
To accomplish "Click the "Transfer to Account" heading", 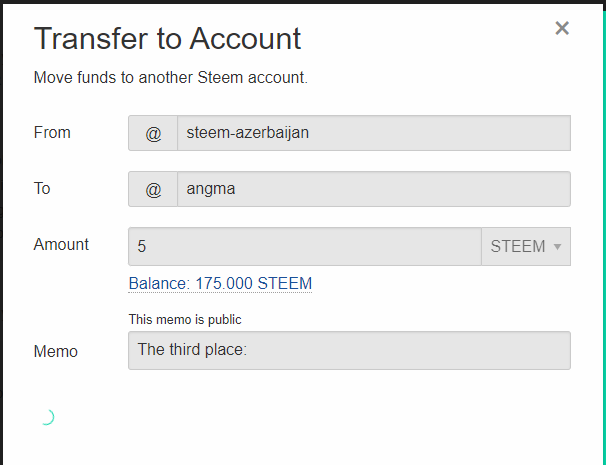I will 167,39.
